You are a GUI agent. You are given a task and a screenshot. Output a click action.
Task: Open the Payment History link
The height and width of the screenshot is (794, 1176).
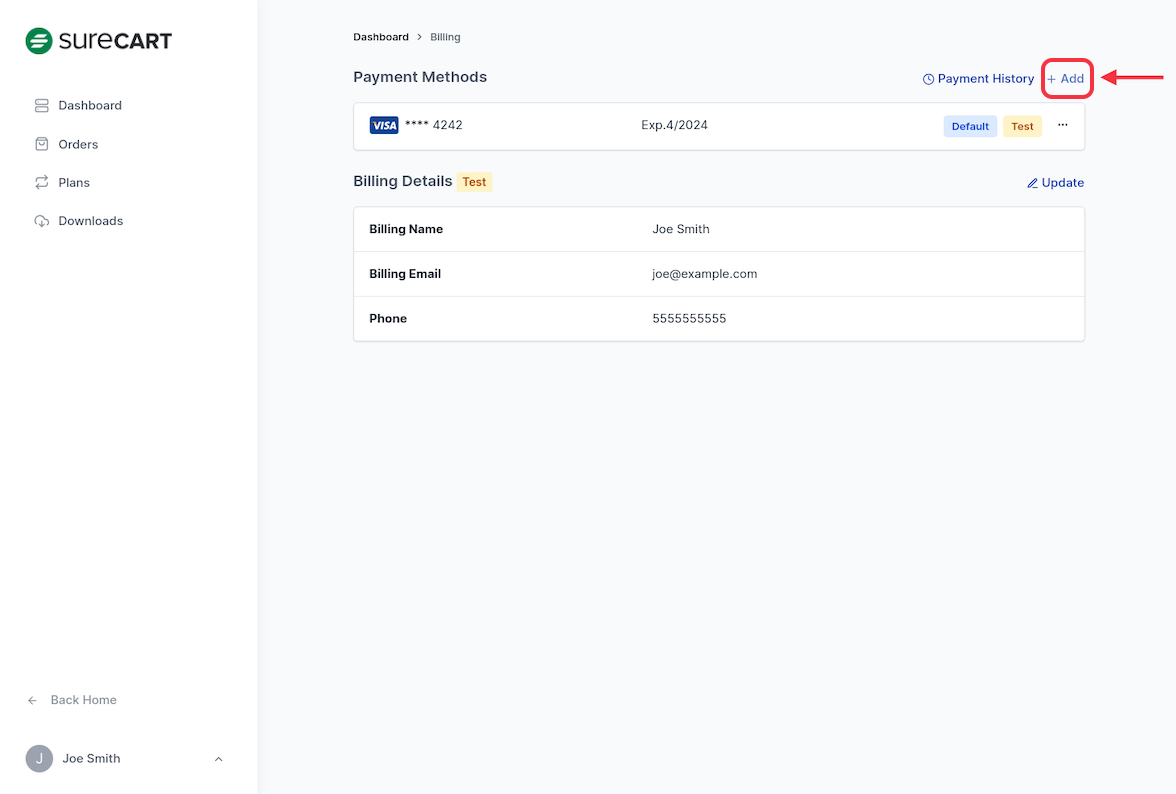985,79
